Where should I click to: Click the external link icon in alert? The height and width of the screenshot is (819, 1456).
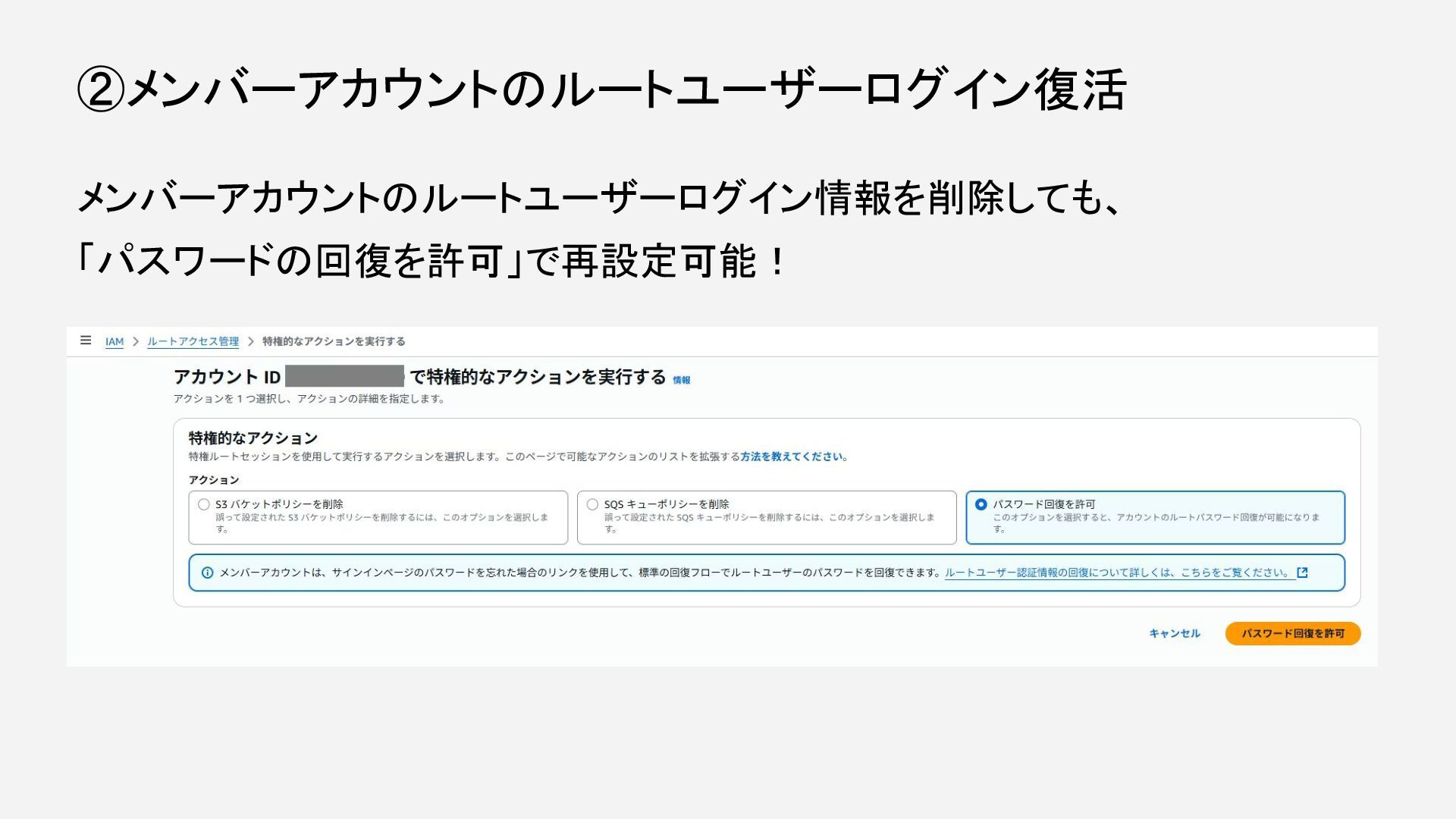click(x=1303, y=573)
